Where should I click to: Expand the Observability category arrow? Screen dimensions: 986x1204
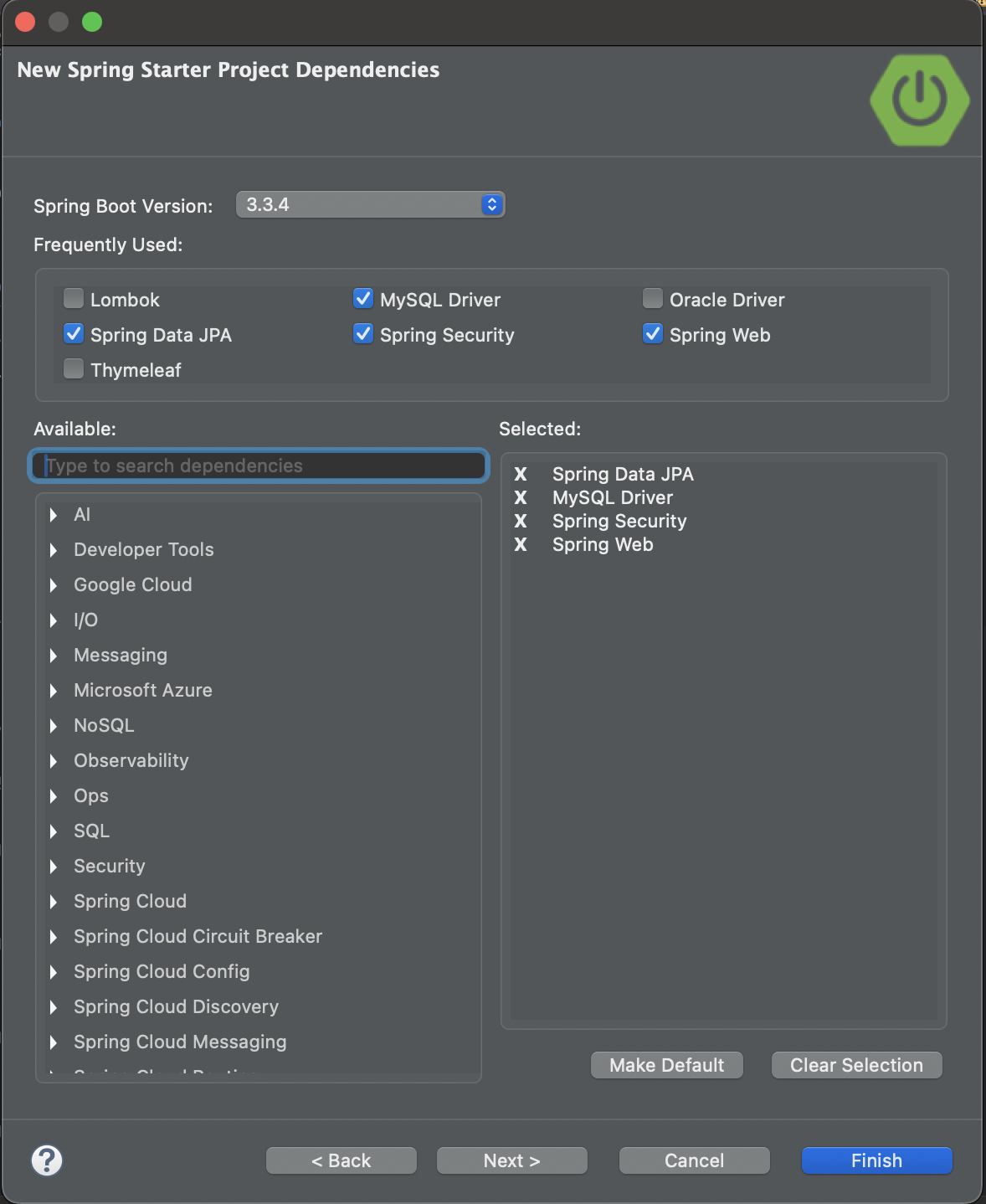pos(54,761)
